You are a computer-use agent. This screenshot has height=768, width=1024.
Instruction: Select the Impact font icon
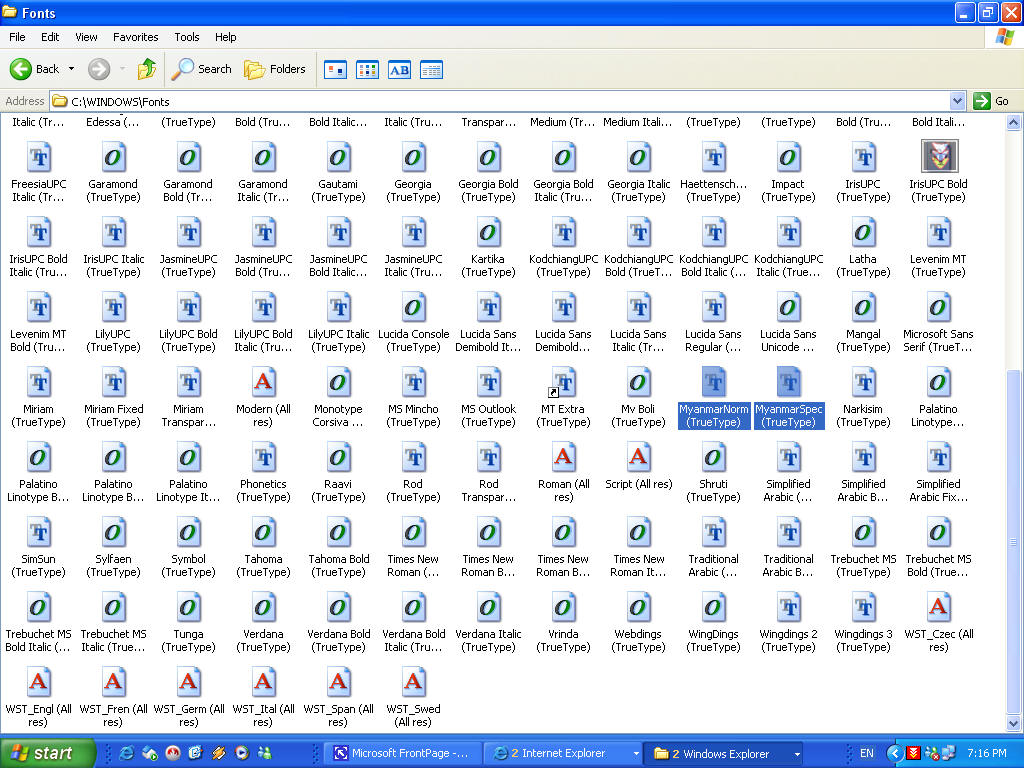(788, 157)
